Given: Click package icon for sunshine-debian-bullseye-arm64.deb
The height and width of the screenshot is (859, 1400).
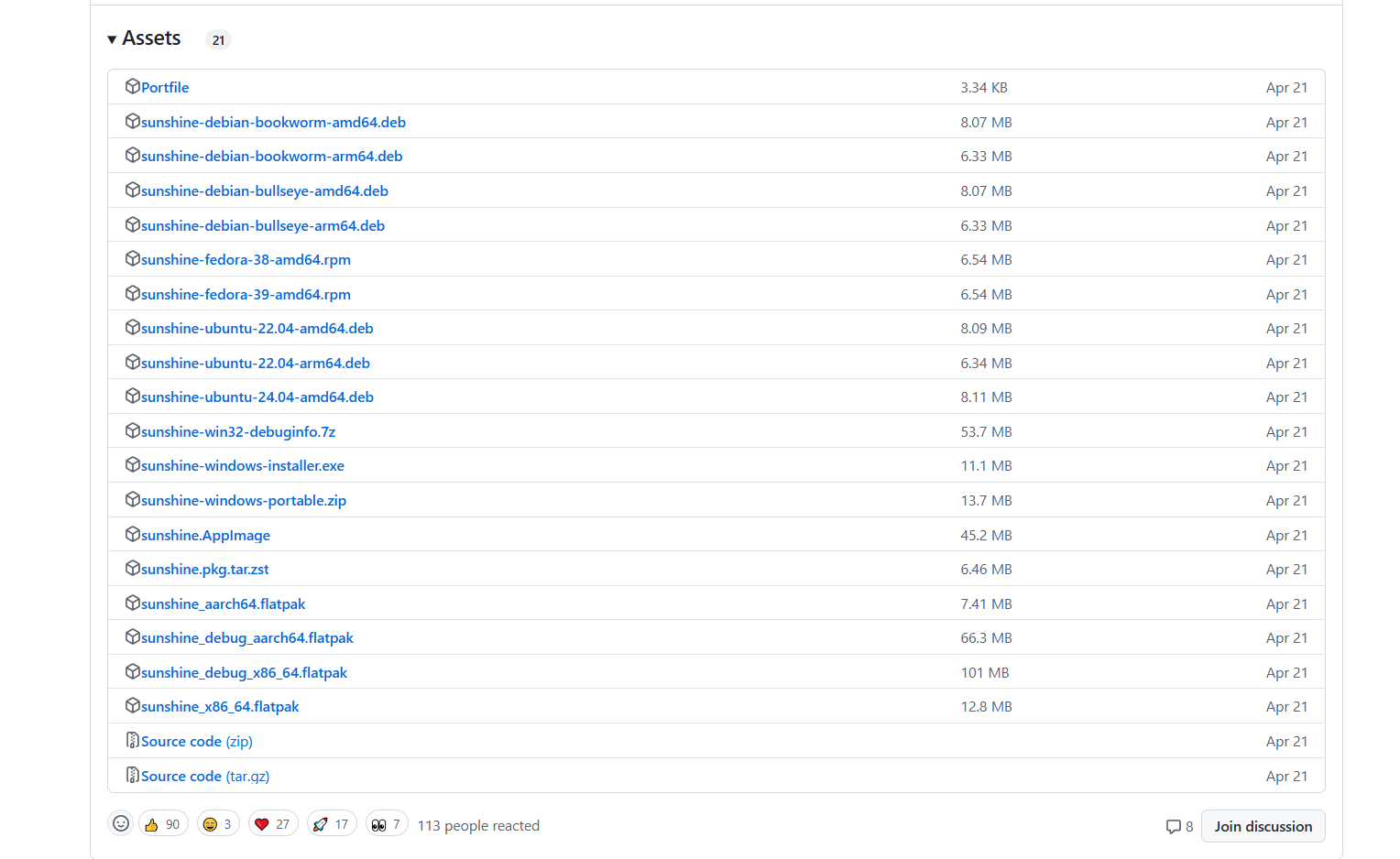Looking at the screenshot, I should [133, 224].
